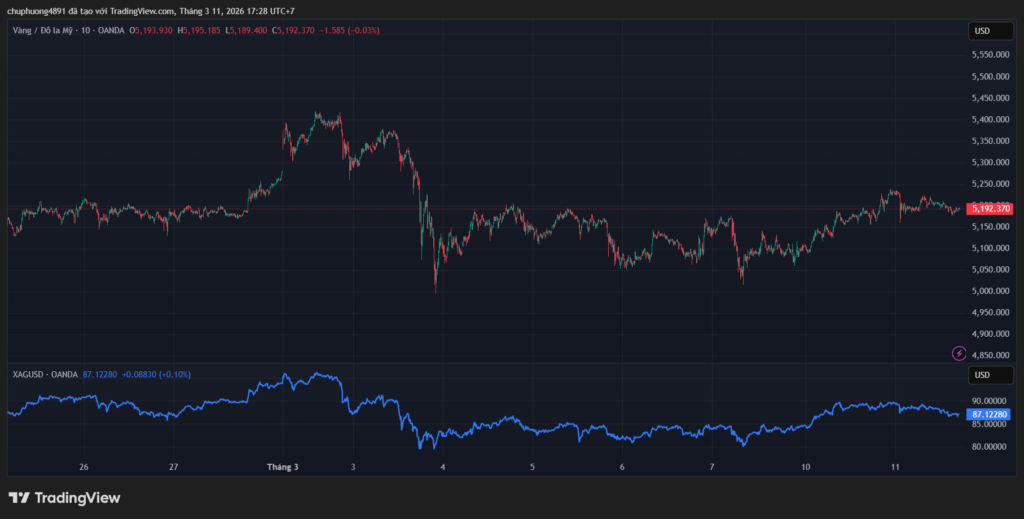Click the -1.585 (-0.03%) change value

pyautogui.click(x=350, y=30)
